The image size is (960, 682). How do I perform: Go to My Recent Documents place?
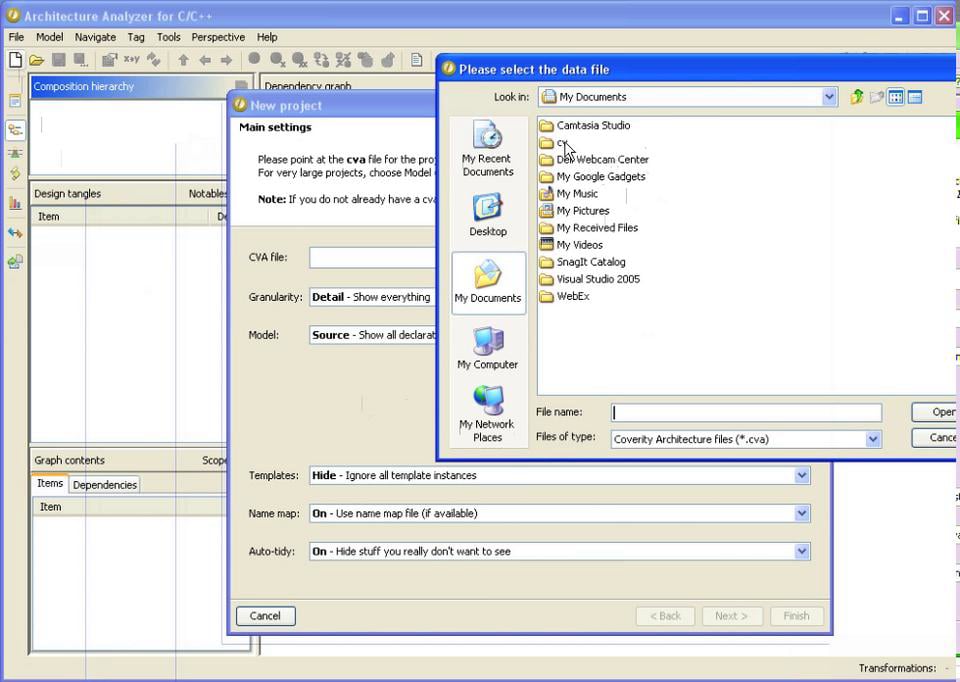click(488, 149)
